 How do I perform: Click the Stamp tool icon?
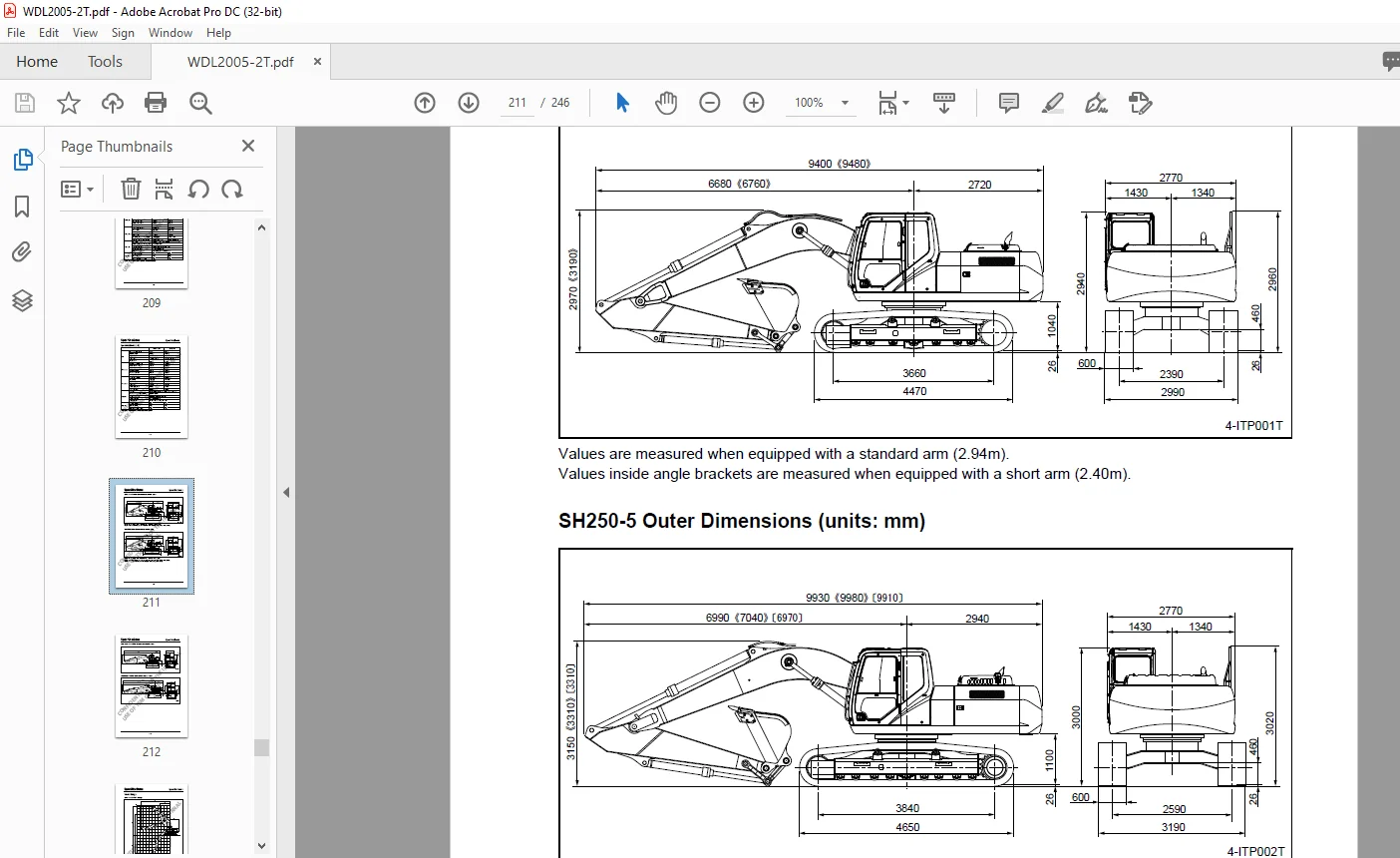point(1141,103)
